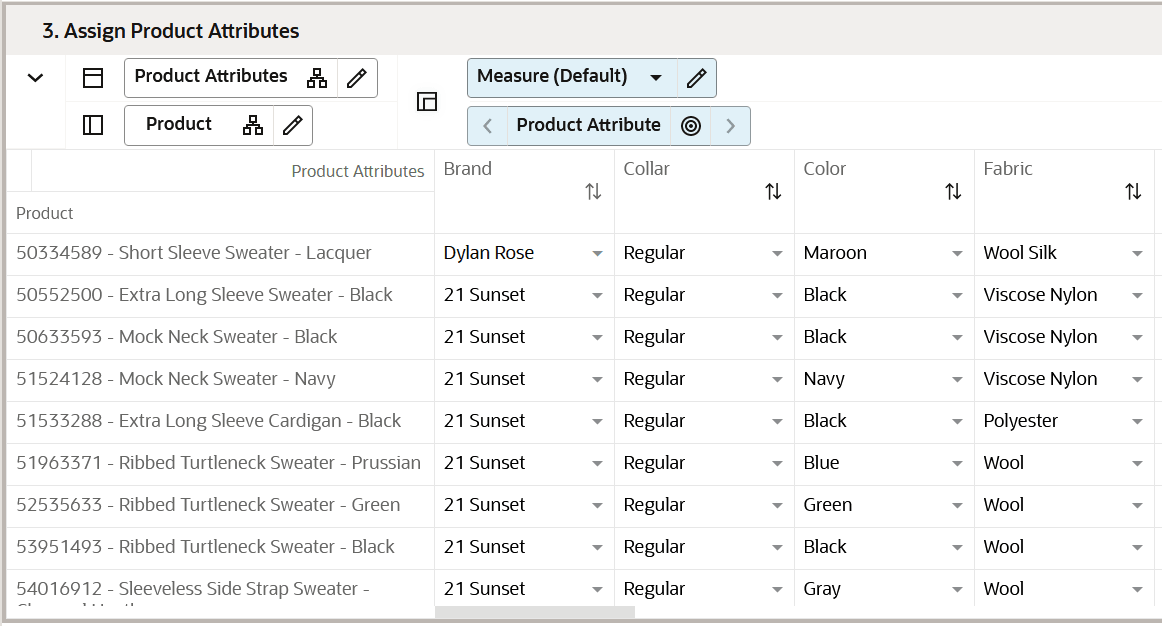
Task: Advance to the next Product Attribute slice
Action: [x=730, y=125]
